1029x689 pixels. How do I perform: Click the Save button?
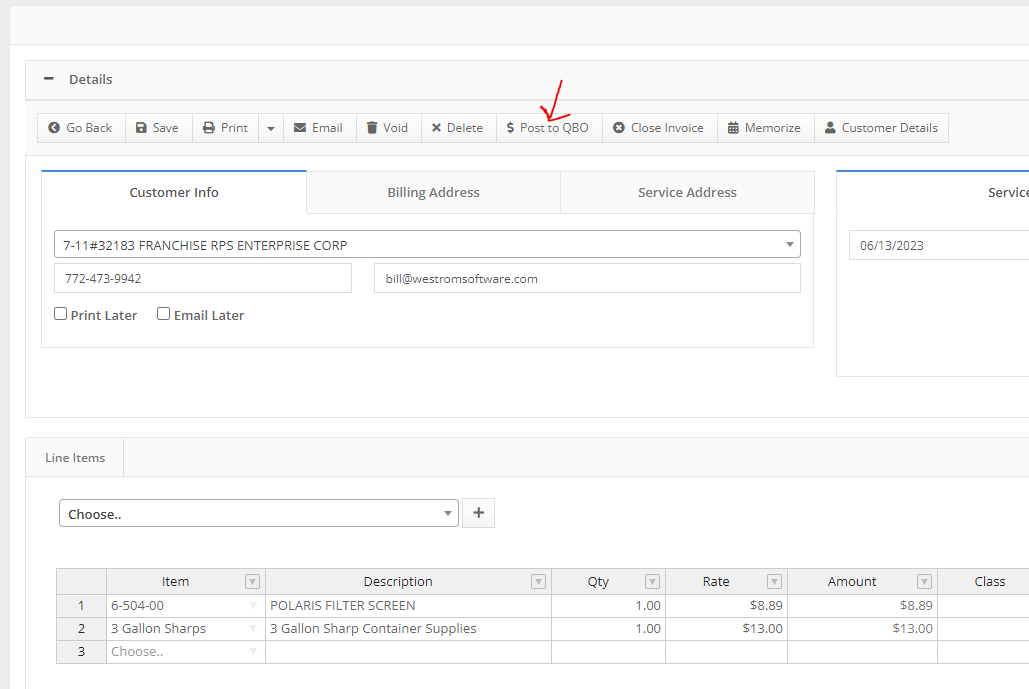coord(158,128)
